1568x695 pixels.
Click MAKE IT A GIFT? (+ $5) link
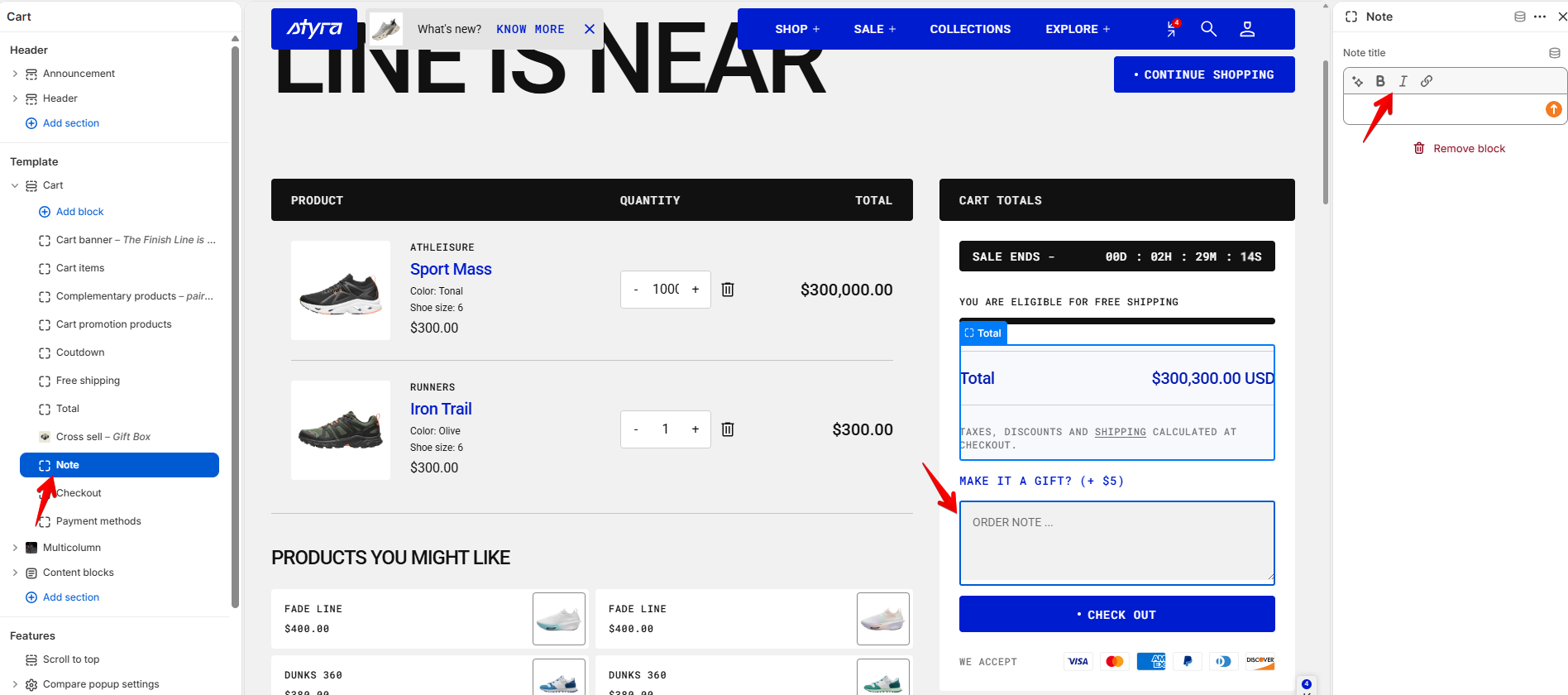pos(1041,481)
